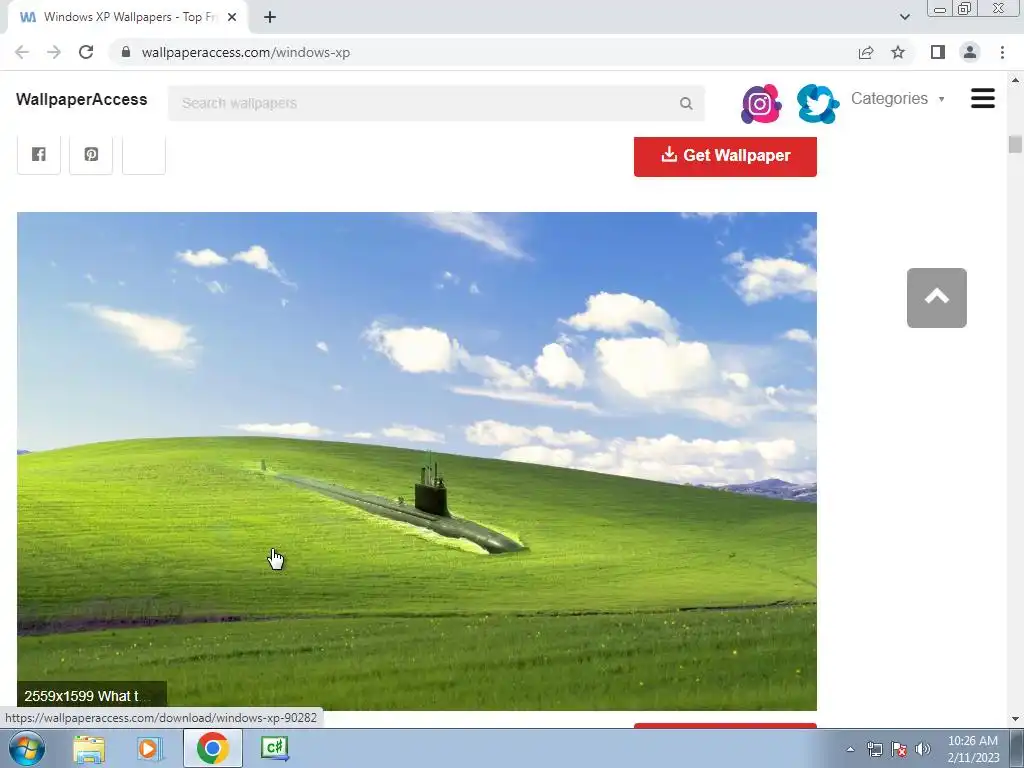This screenshot has height=768, width=1024.
Task: Click the address bar URL
Action: [246, 52]
